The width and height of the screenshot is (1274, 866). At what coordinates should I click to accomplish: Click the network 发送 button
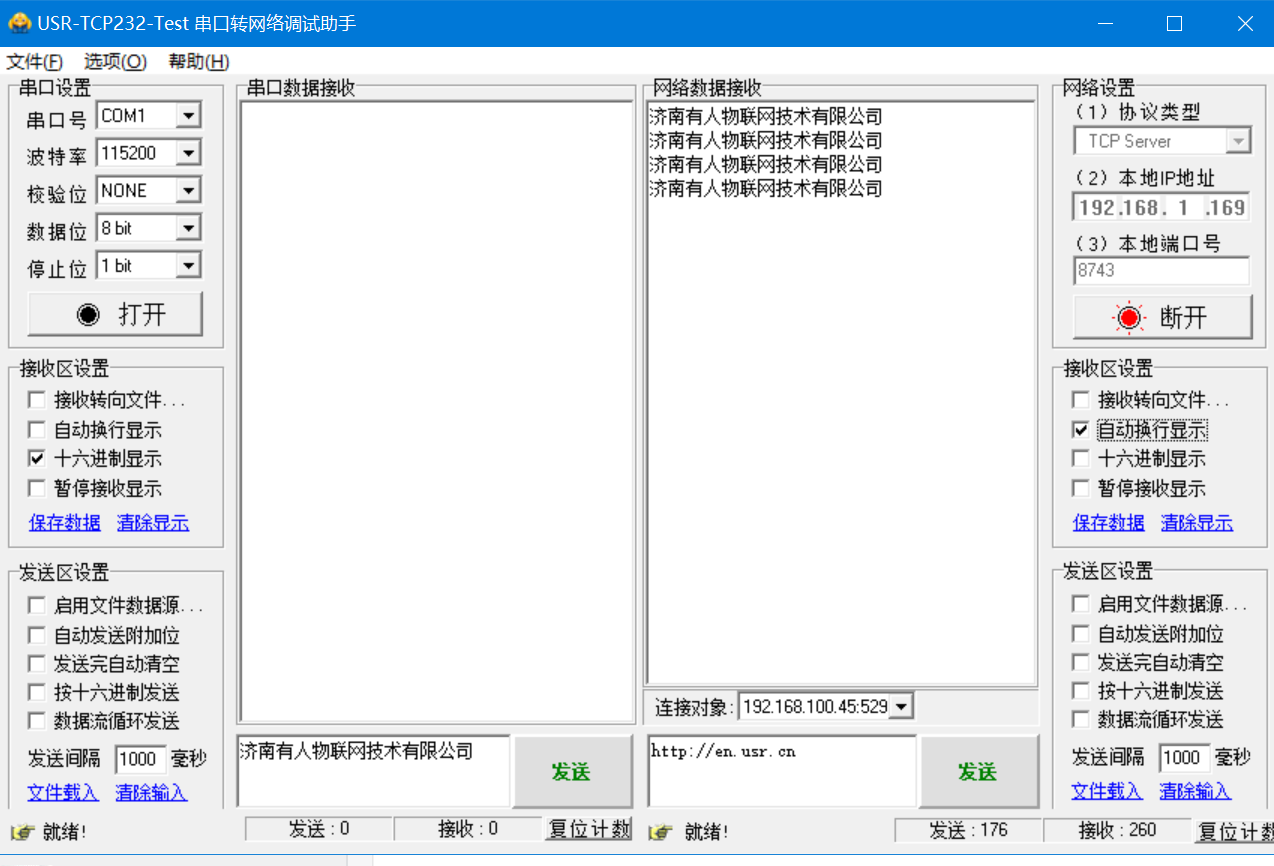[x=978, y=772]
